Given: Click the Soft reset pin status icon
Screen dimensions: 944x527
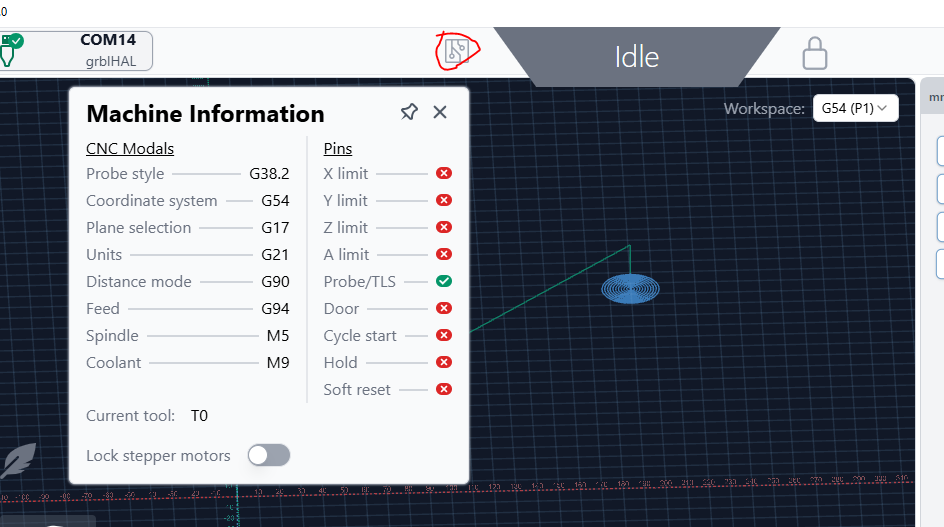Looking at the screenshot, I should (x=444, y=390).
